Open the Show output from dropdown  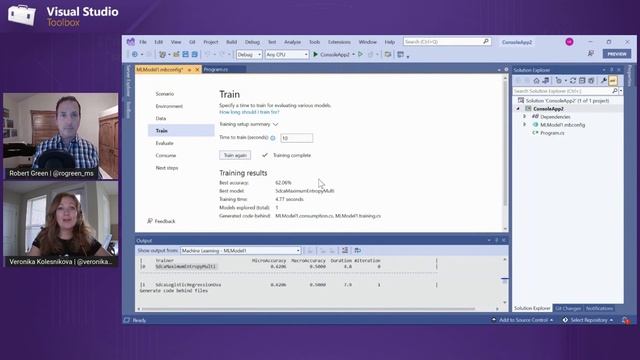(241, 251)
